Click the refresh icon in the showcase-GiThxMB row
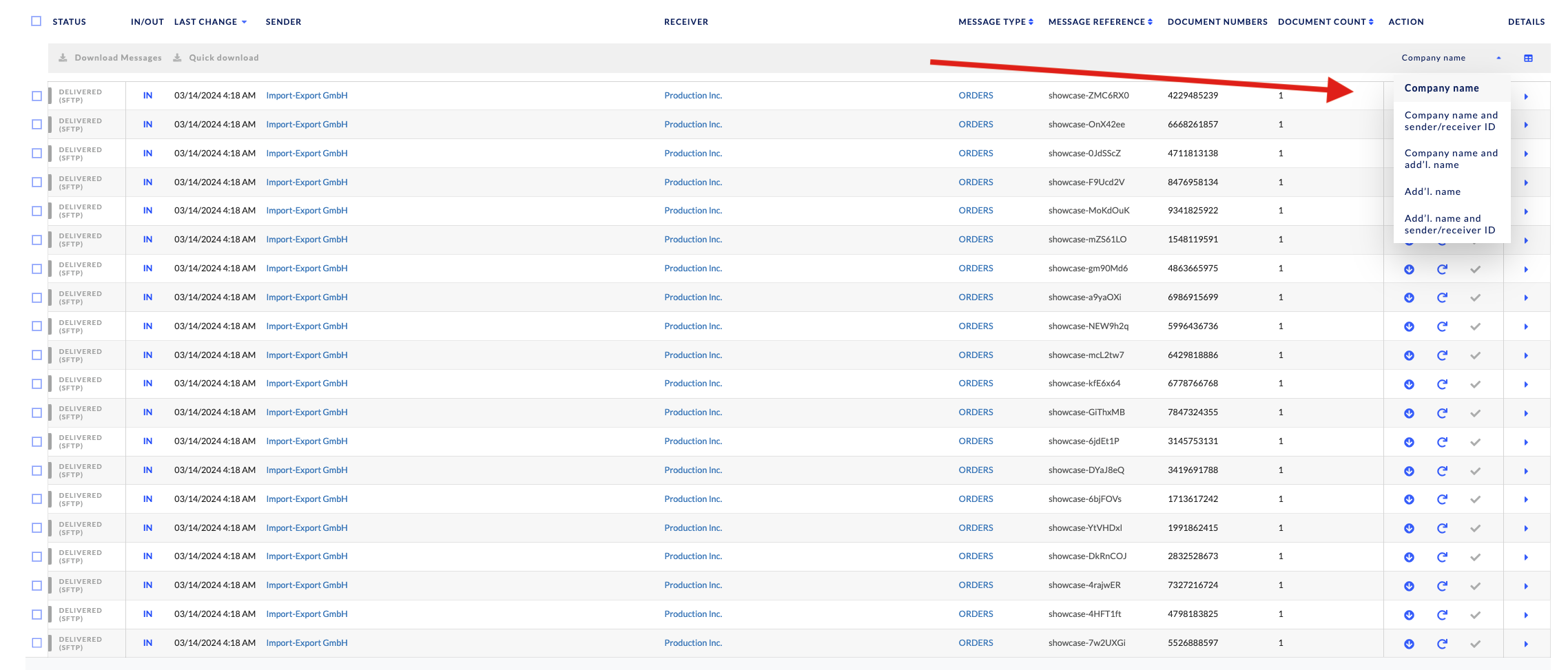This screenshot has width=1568, height=670. pos(1442,413)
